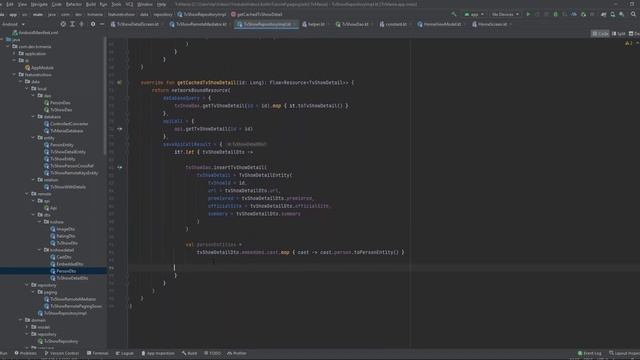Collapse the remote folder node

coord(27,194)
